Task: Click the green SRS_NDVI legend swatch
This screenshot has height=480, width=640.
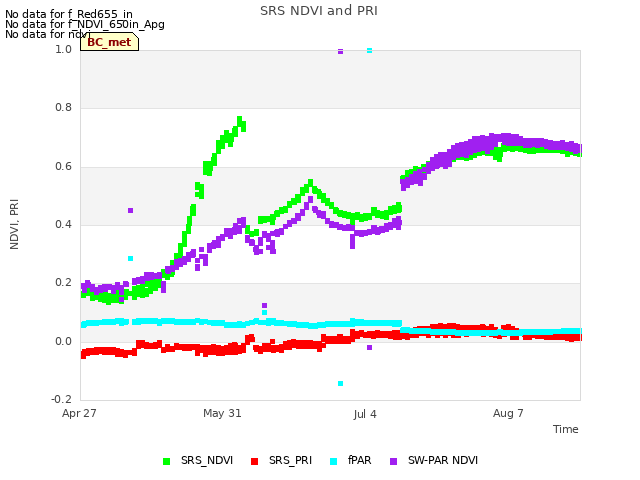Action: click(166, 461)
